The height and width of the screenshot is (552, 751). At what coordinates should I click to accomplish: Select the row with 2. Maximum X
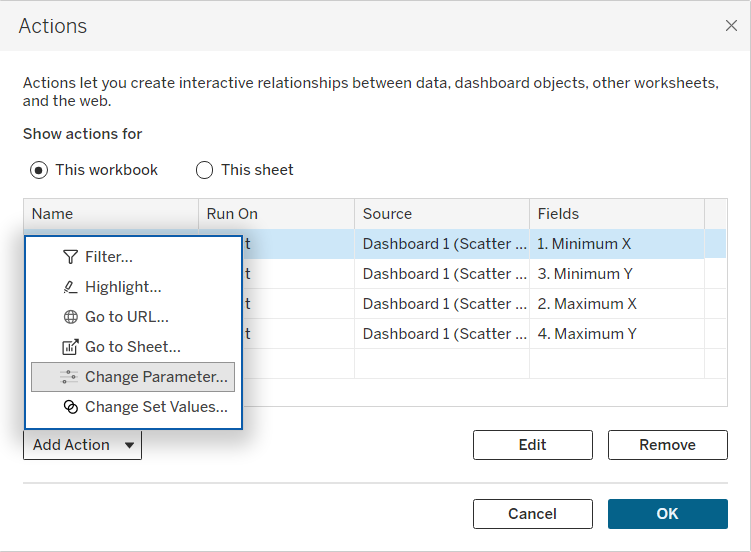point(586,304)
